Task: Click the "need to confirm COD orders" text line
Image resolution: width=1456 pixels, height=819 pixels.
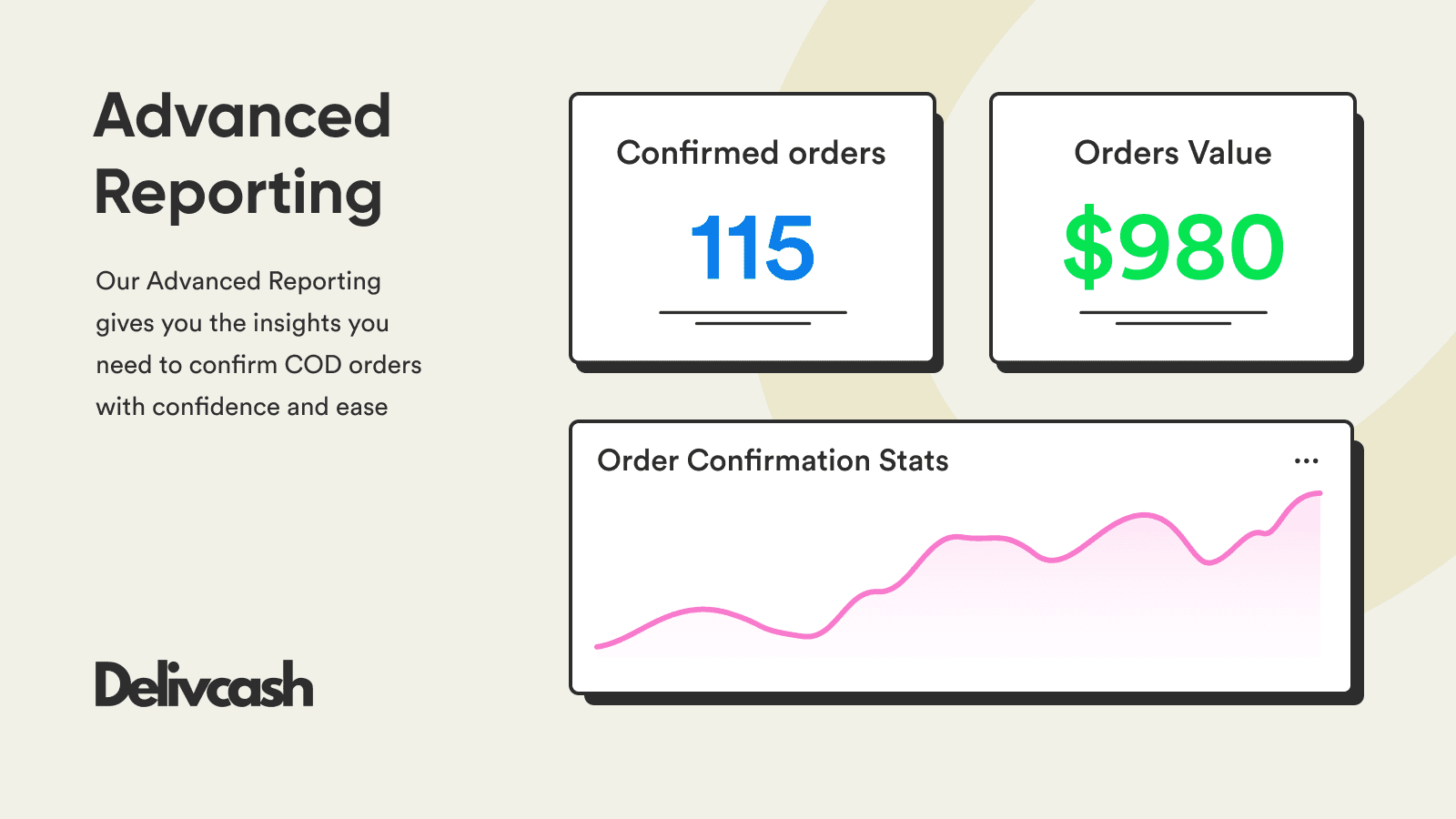Action: (258, 365)
